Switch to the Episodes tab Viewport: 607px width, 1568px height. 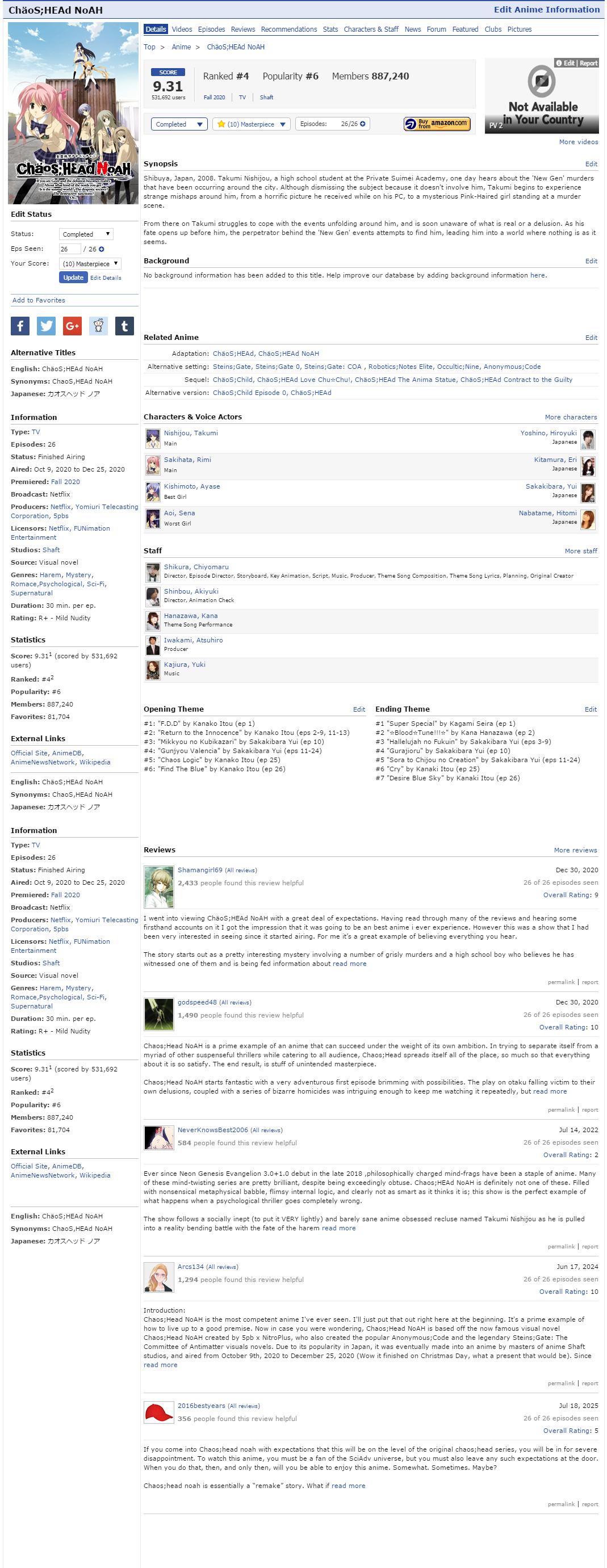click(x=211, y=29)
